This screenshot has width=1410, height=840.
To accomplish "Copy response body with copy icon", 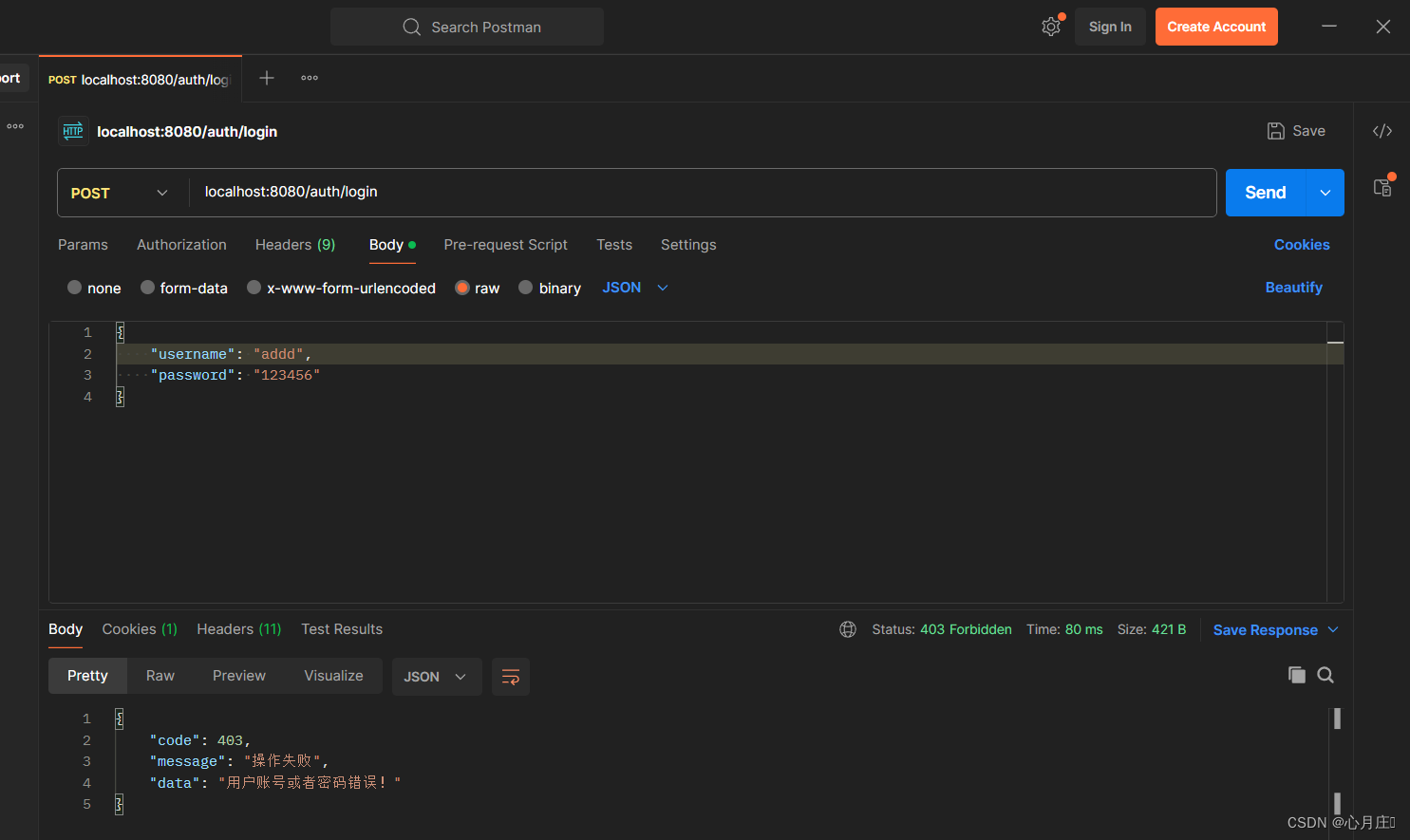I will click(x=1296, y=675).
